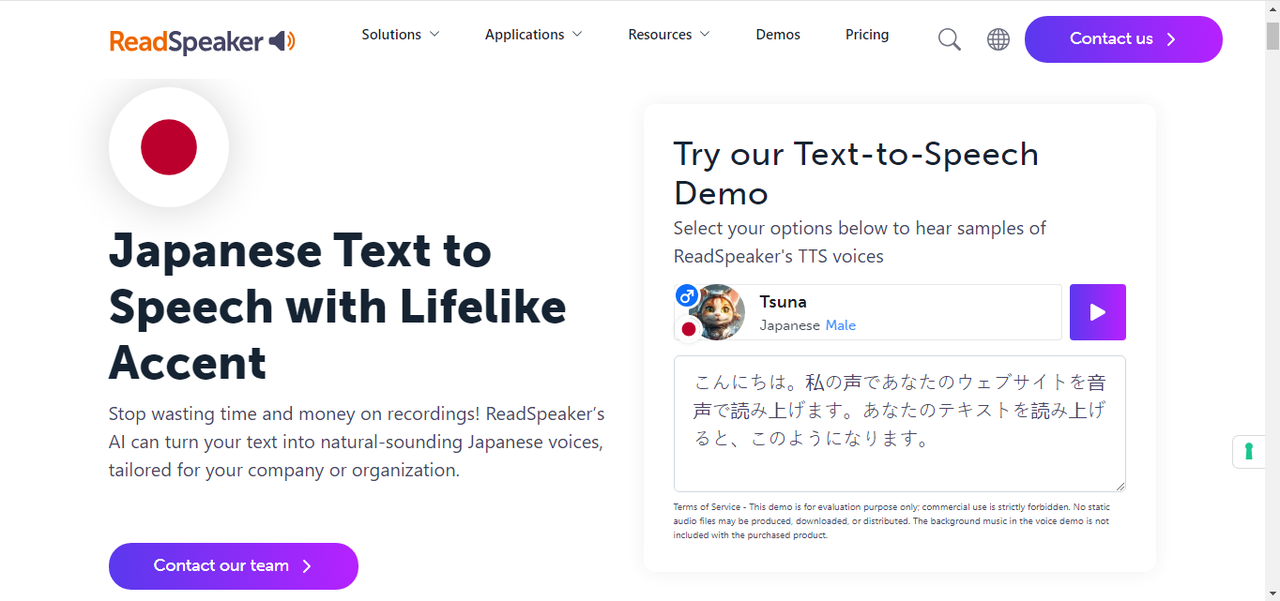Click the 'Try our Text-to-Speech Demo' heading
The height and width of the screenshot is (601, 1280).
[x=856, y=173]
